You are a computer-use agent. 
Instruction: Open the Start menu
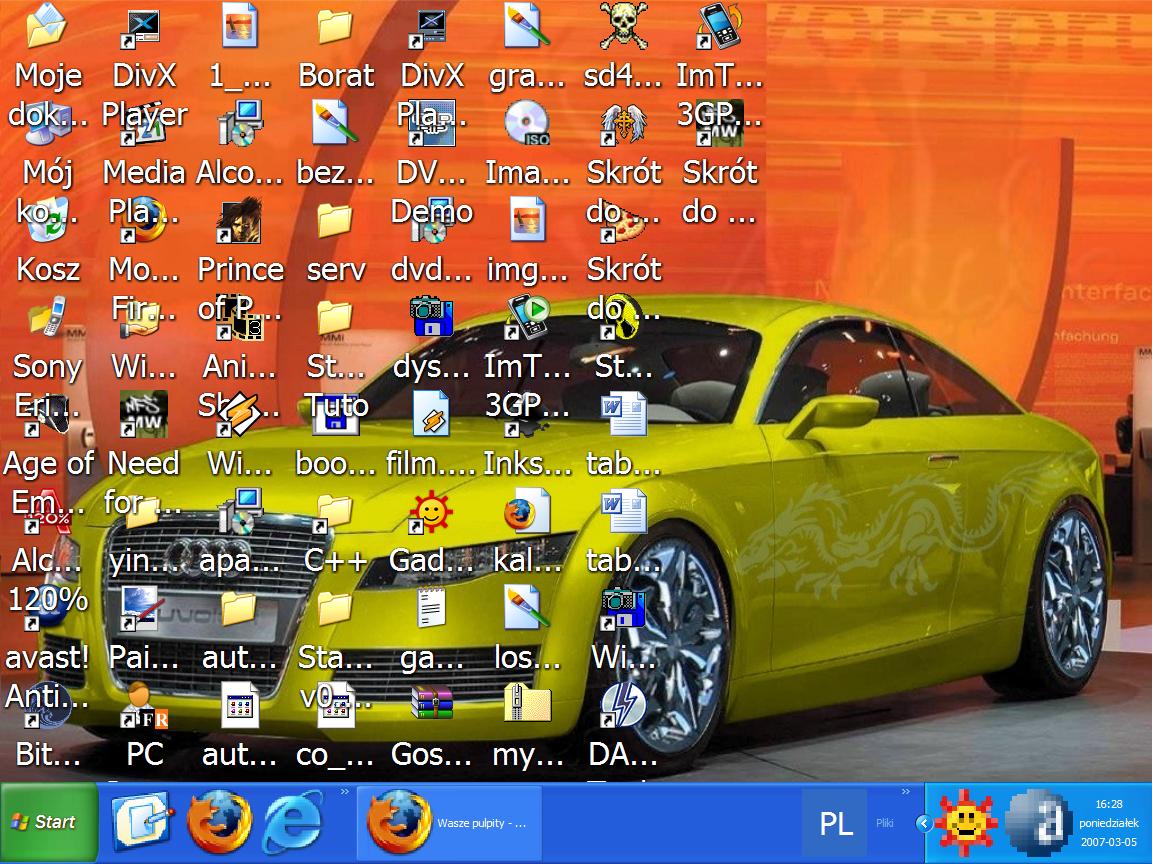[x=48, y=822]
